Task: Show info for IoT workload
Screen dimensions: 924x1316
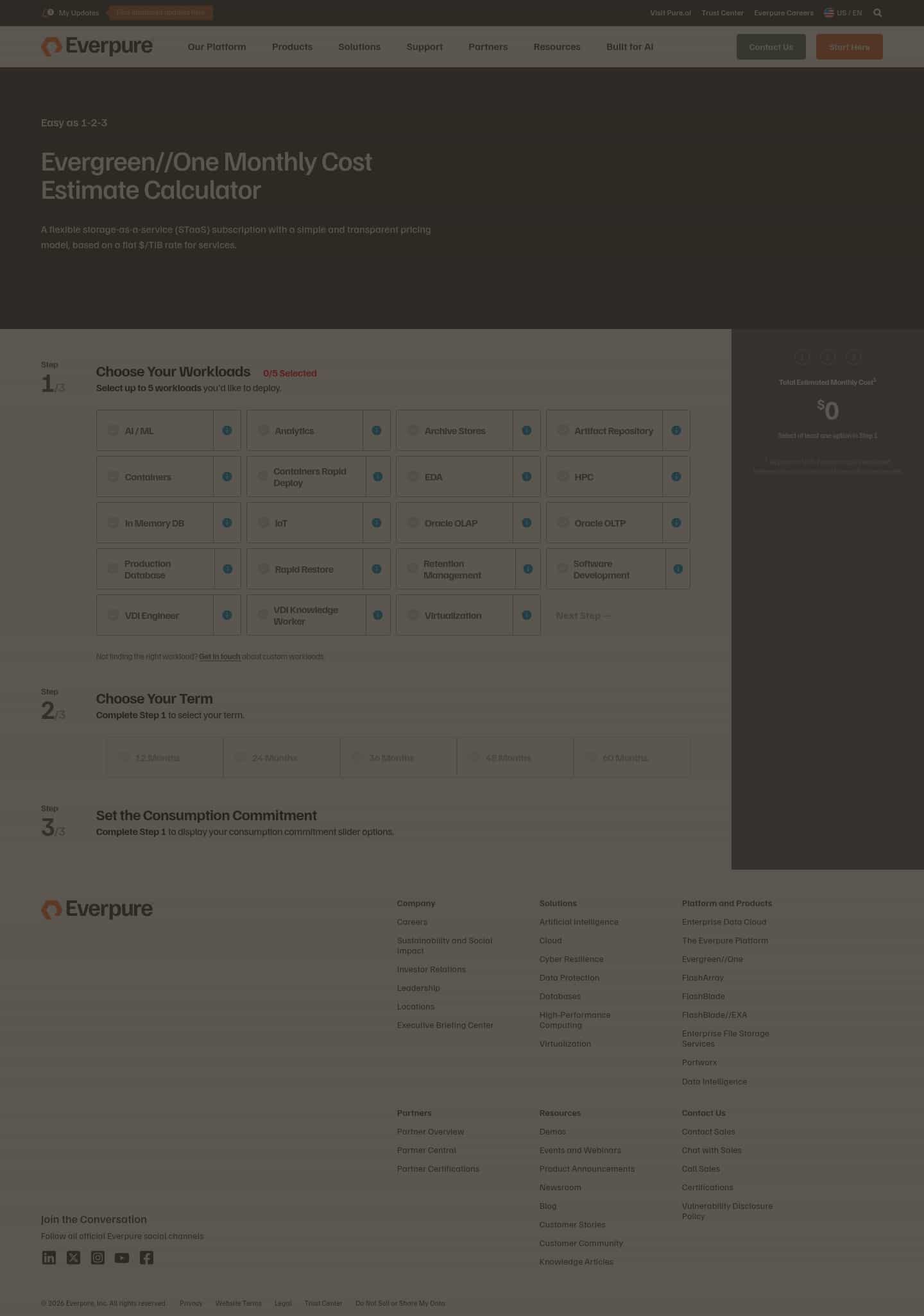Action: pos(377,523)
